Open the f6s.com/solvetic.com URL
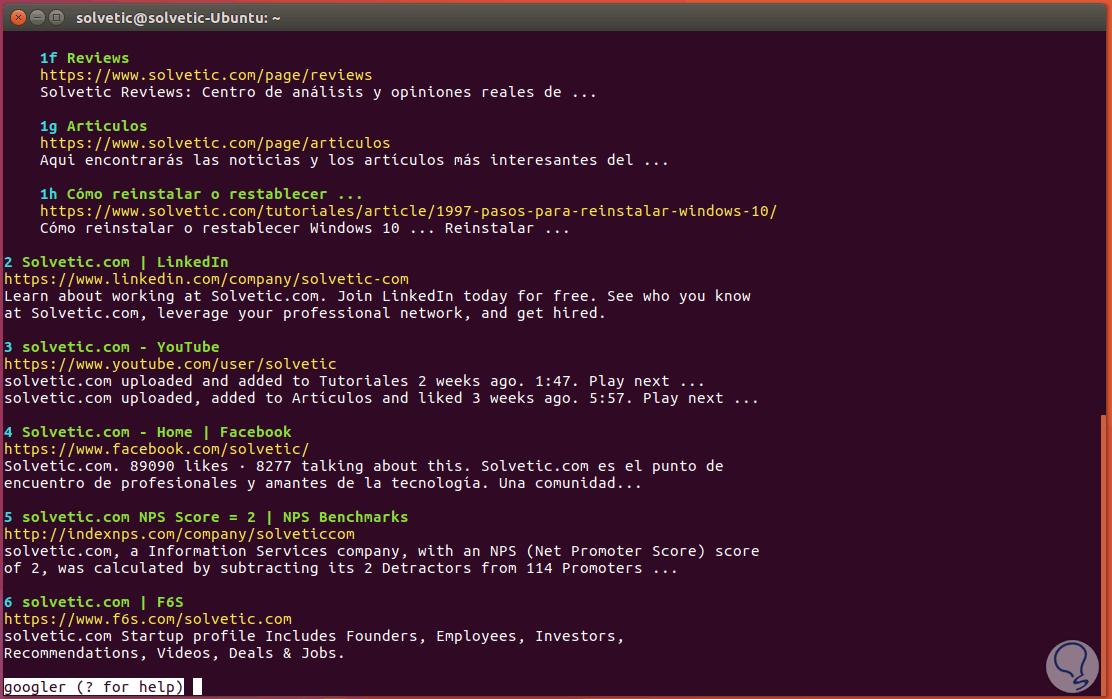1112x699 pixels. click(x=148, y=620)
